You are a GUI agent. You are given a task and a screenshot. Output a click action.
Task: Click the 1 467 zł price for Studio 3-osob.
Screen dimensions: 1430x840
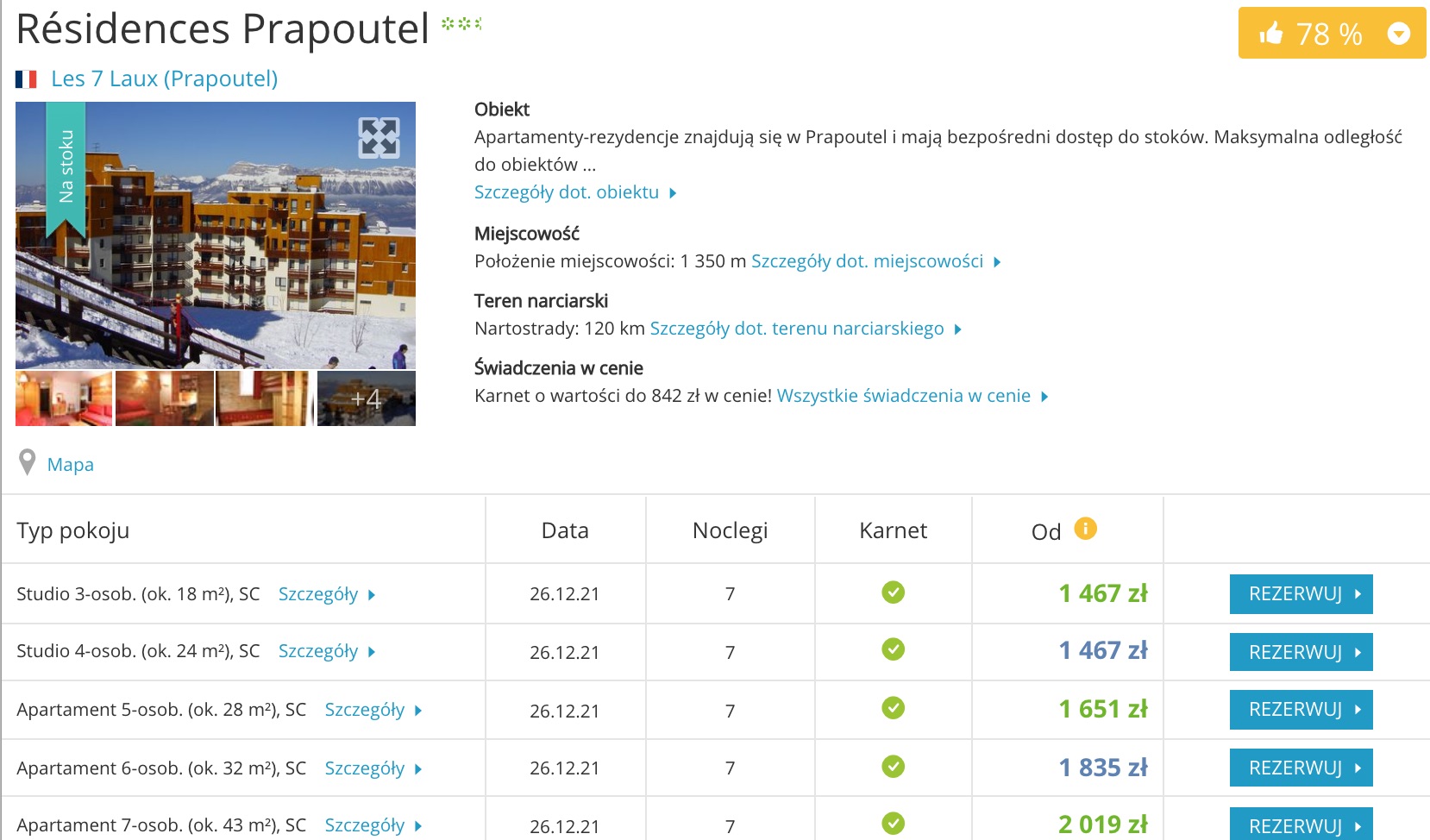[1103, 593]
